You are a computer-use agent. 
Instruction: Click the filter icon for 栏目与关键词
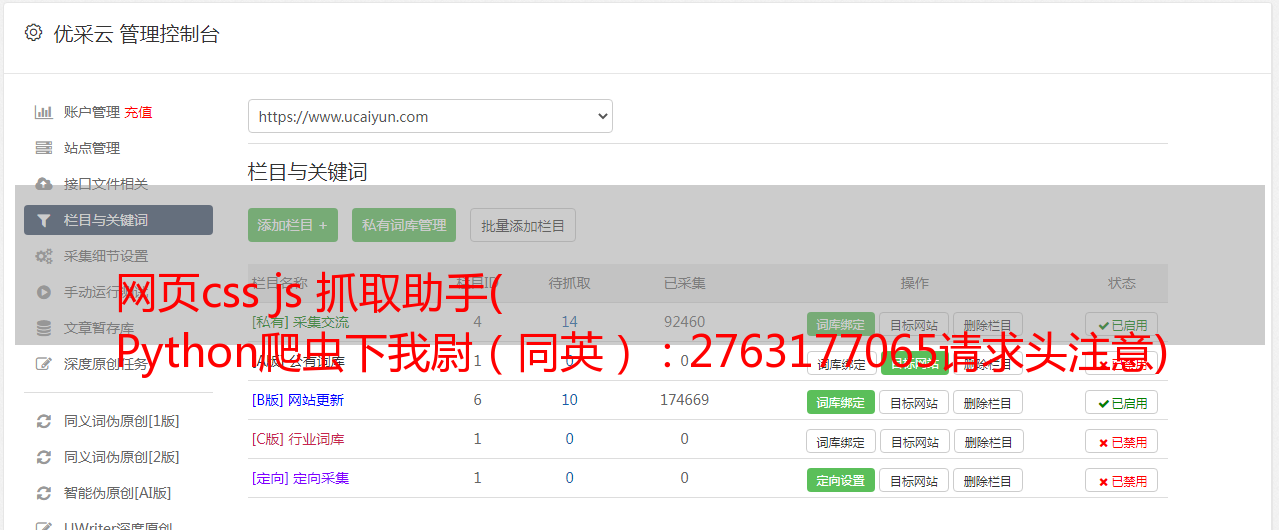(x=44, y=220)
